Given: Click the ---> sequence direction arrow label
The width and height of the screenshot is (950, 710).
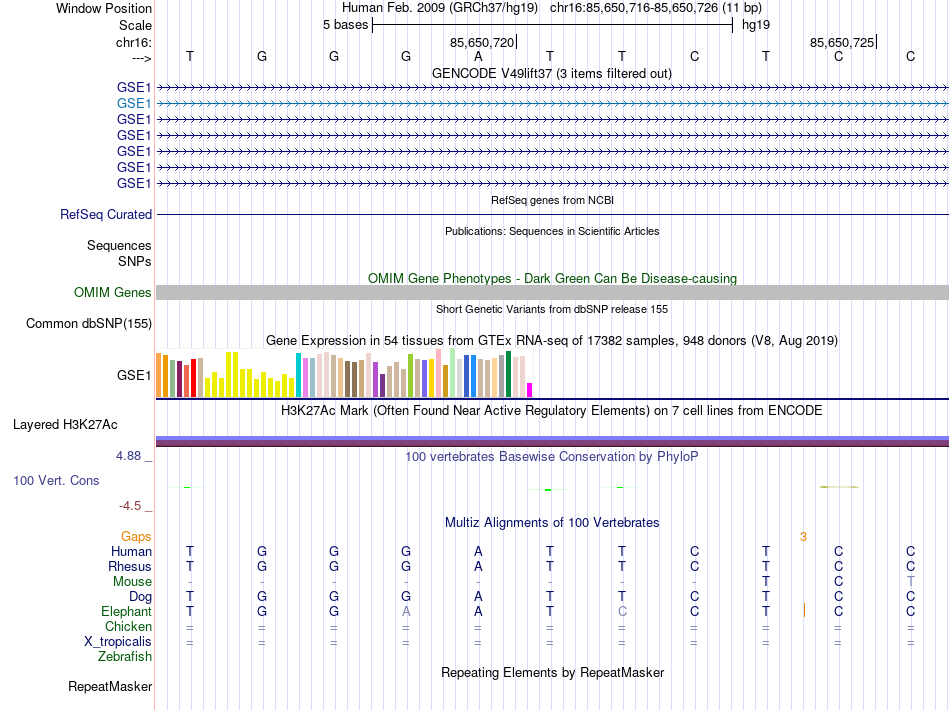Looking at the screenshot, I should [141, 58].
